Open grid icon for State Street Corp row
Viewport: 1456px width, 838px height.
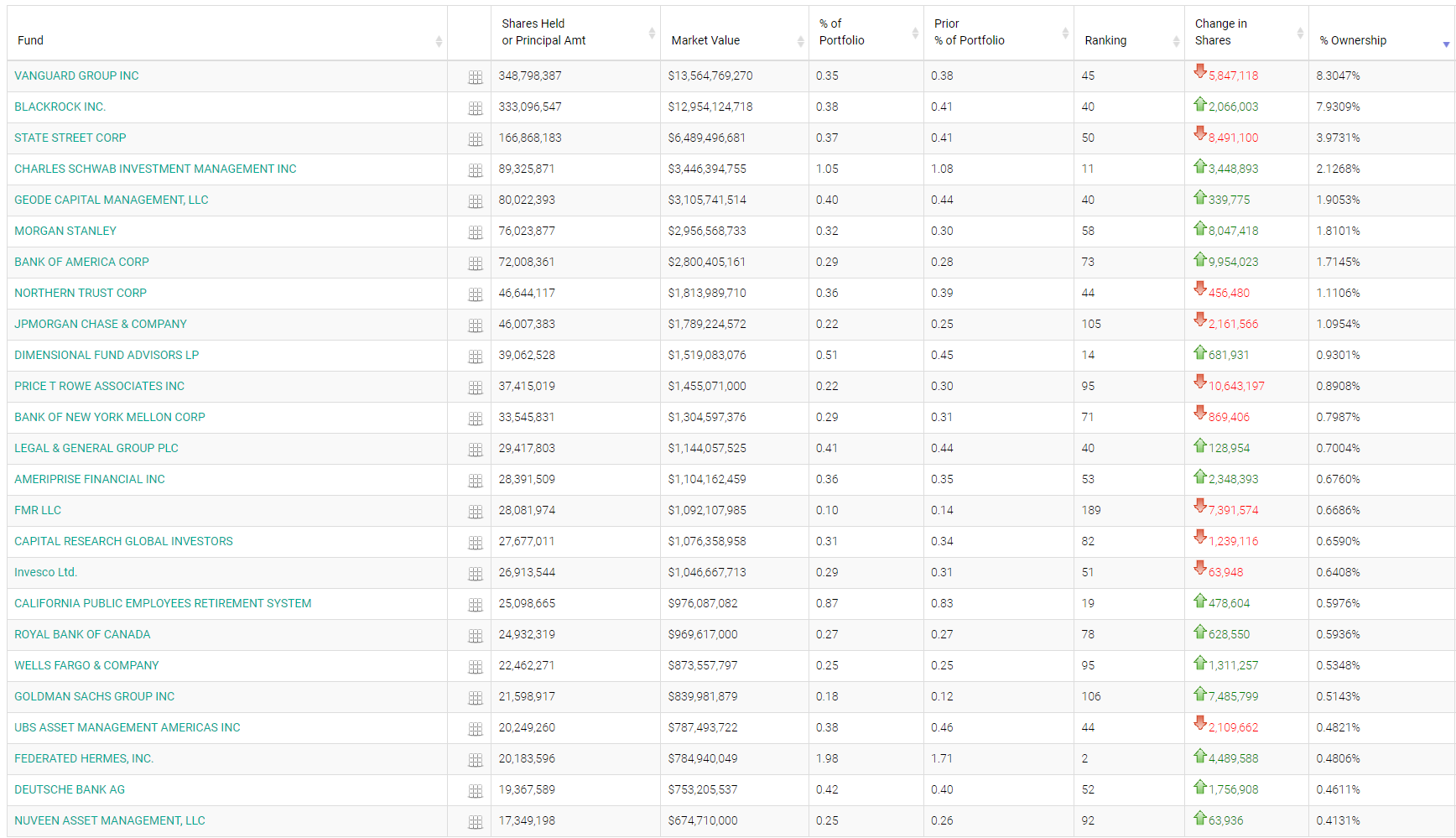[476, 139]
